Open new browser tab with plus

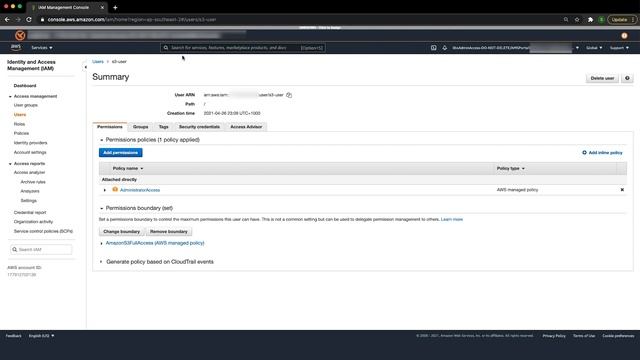point(115,7)
